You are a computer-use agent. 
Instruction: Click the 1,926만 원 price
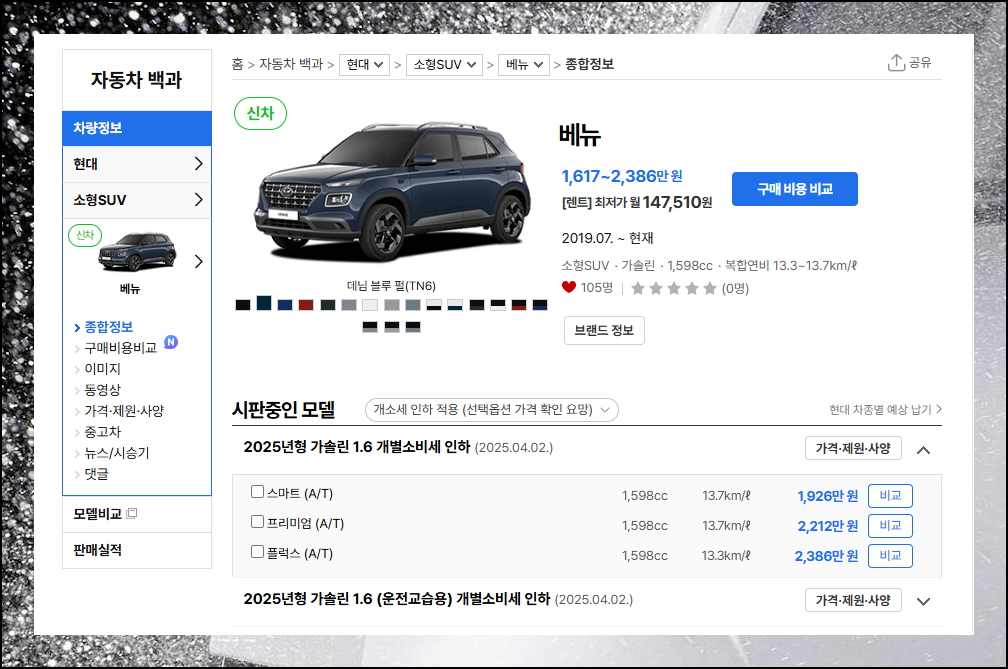(x=827, y=496)
